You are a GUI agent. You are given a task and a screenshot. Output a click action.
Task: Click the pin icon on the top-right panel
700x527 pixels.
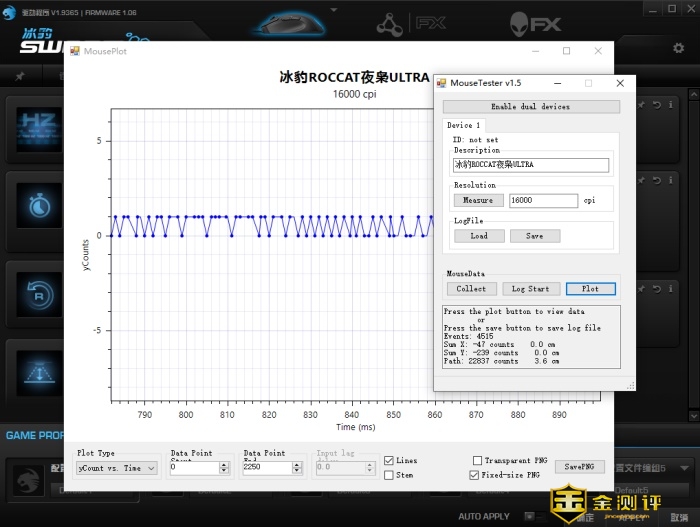(642, 104)
